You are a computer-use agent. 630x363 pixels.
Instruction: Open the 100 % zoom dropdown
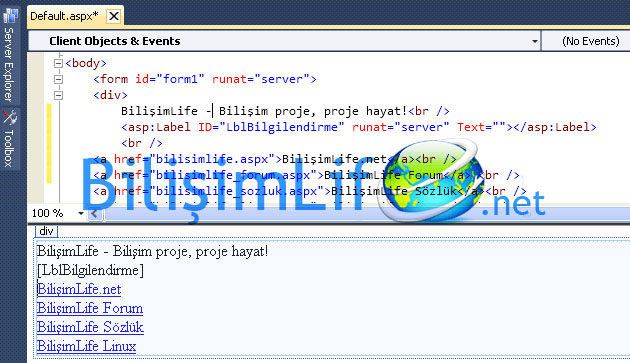coord(80,213)
